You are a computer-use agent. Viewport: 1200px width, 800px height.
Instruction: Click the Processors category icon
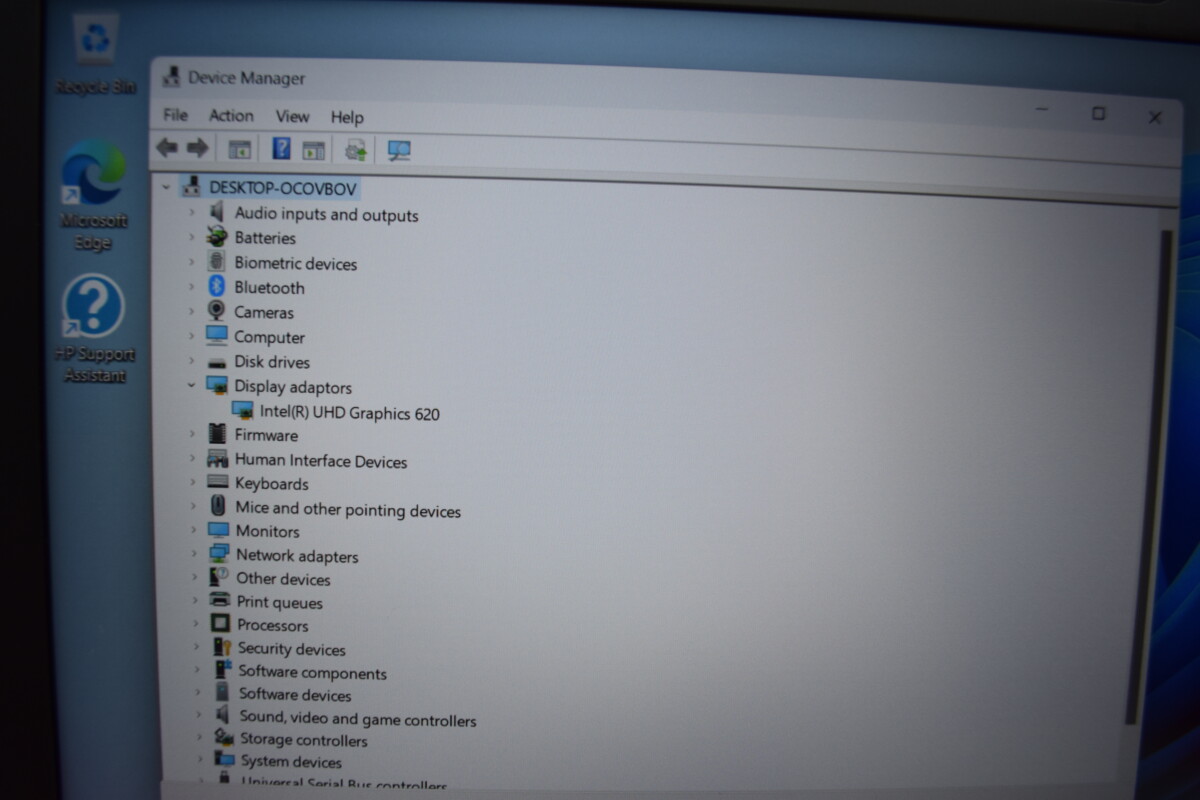pos(221,624)
